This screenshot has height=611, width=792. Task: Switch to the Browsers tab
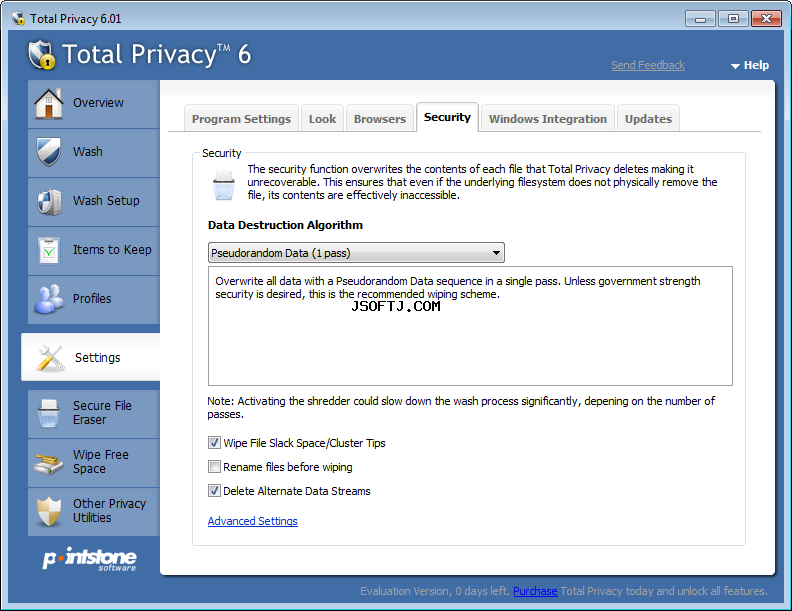[x=380, y=119]
